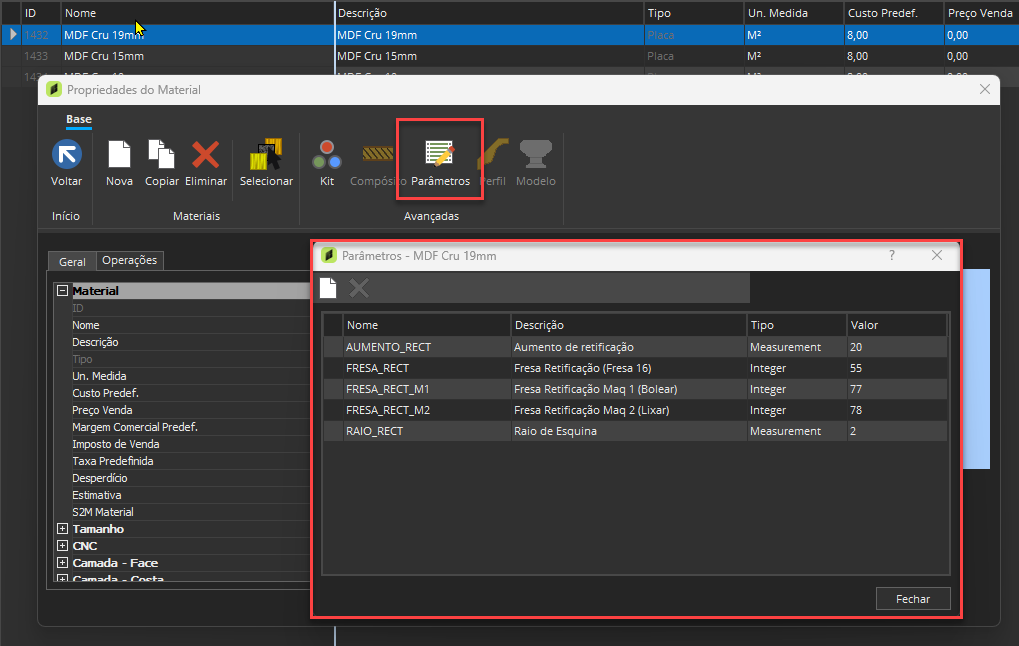Viewport: 1019px width, 646px height.
Task: Select the Base ribbon tab
Action: [79, 120]
